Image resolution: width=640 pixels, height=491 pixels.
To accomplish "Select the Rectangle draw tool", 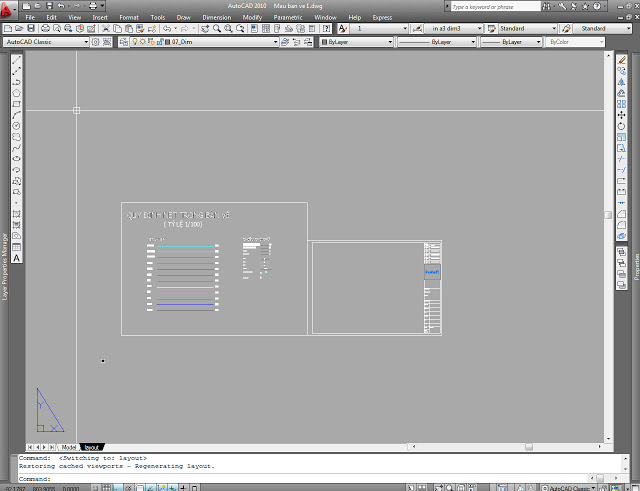I will click(17, 104).
